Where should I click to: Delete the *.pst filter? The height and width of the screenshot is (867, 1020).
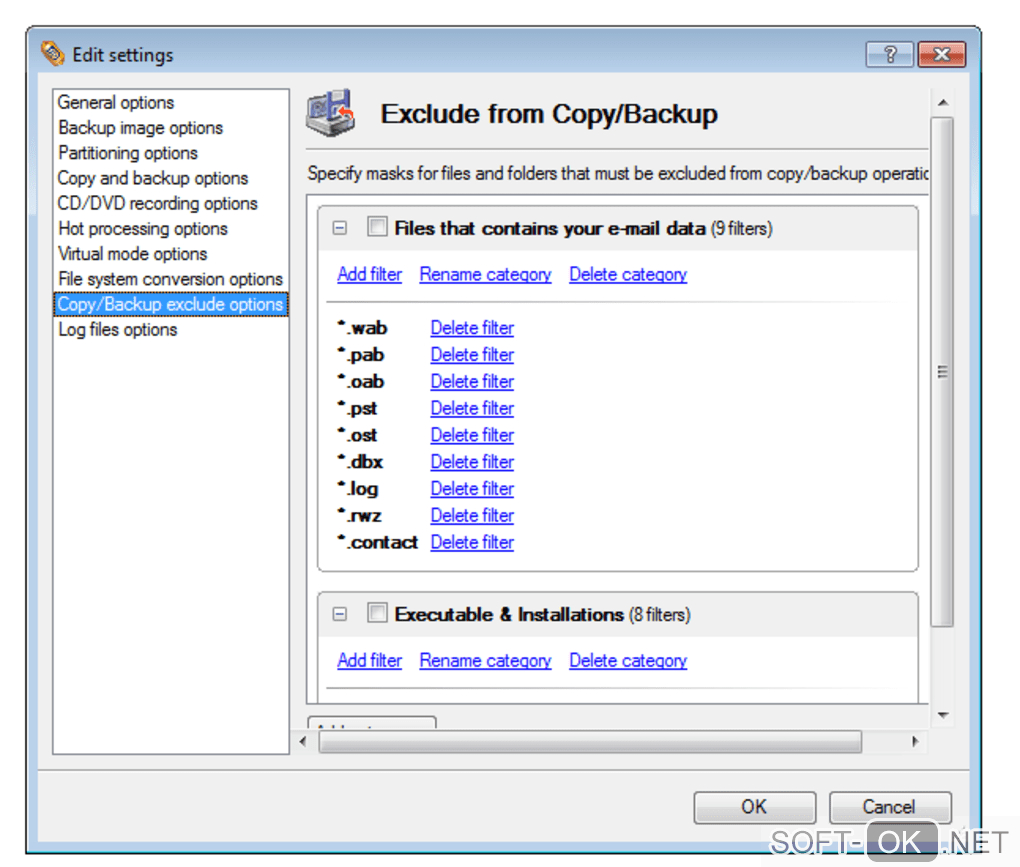point(472,408)
